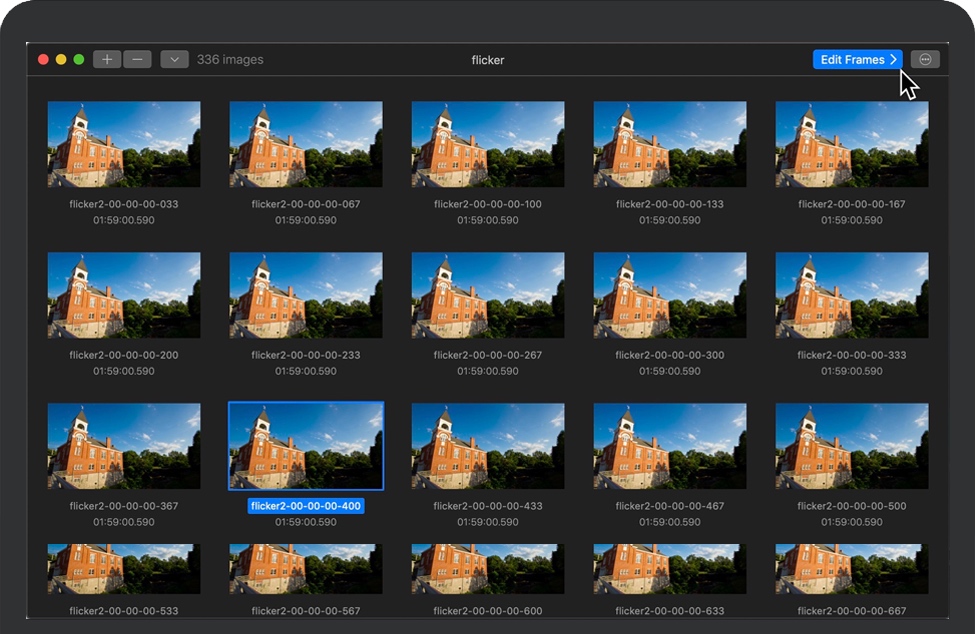Select thumbnail flicker2-00-00-00-167

tap(852, 144)
